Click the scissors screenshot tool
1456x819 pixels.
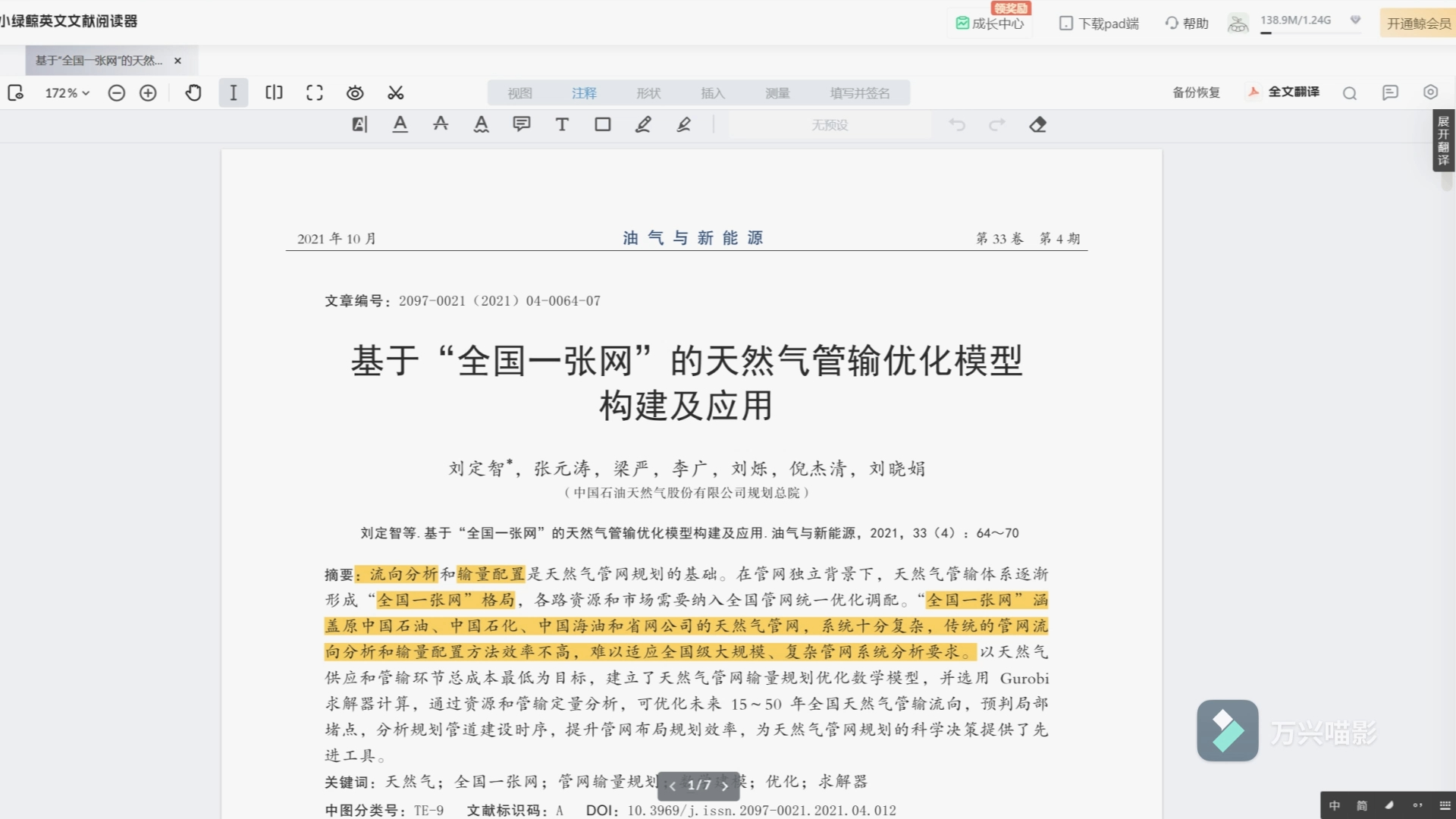(396, 93)
